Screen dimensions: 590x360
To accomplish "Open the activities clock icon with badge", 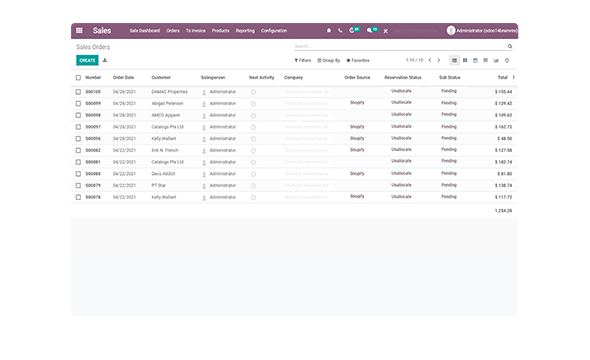I will [x=354, y=30].
